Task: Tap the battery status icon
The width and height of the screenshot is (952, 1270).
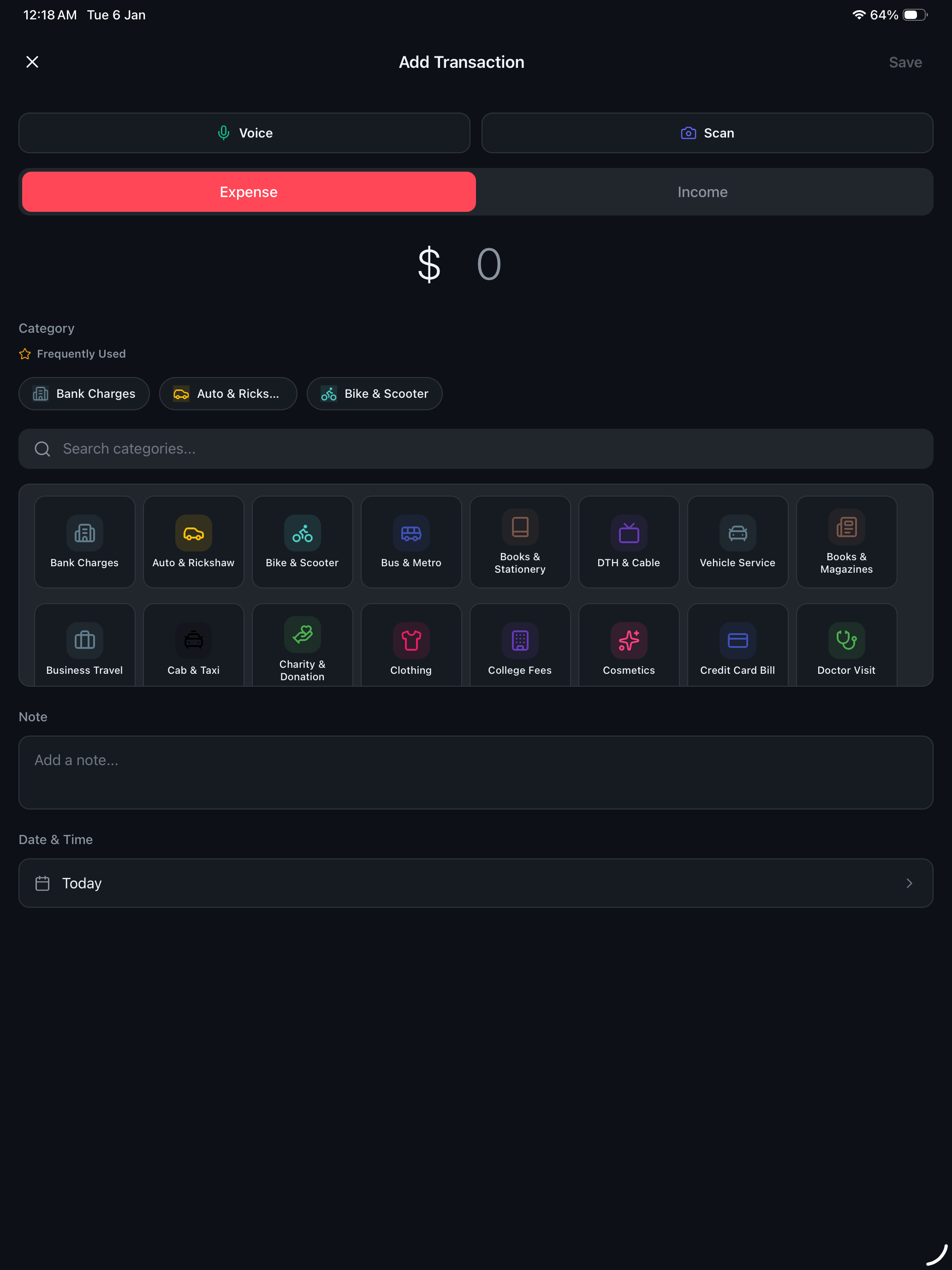Action: [x=915, y=15]
